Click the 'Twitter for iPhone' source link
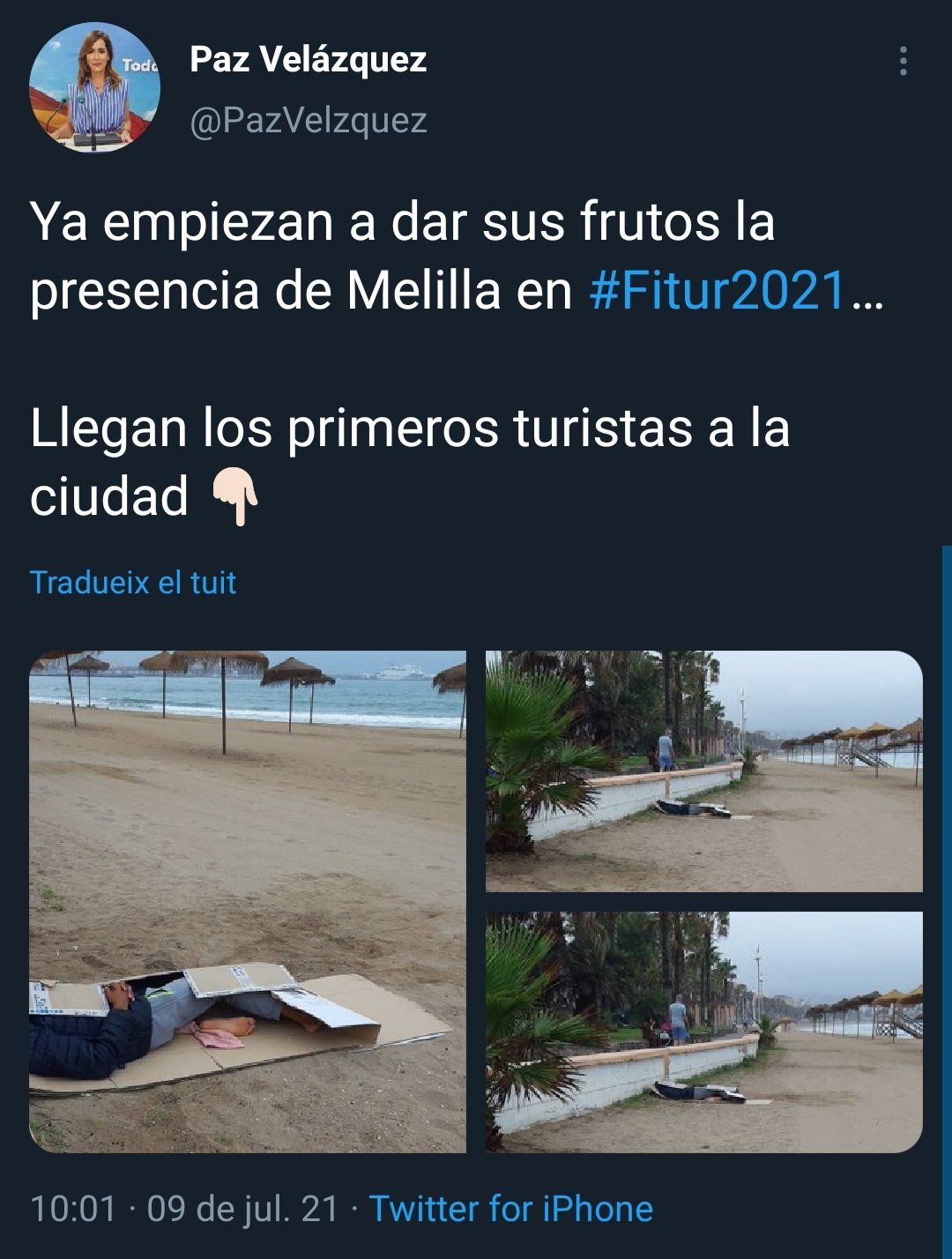 point(511,1209)
